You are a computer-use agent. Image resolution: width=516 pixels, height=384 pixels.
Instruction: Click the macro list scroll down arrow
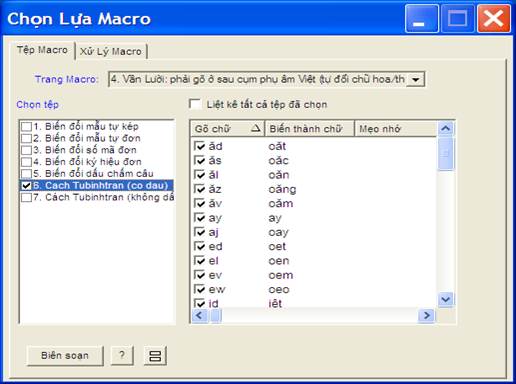tap(446, 299)
